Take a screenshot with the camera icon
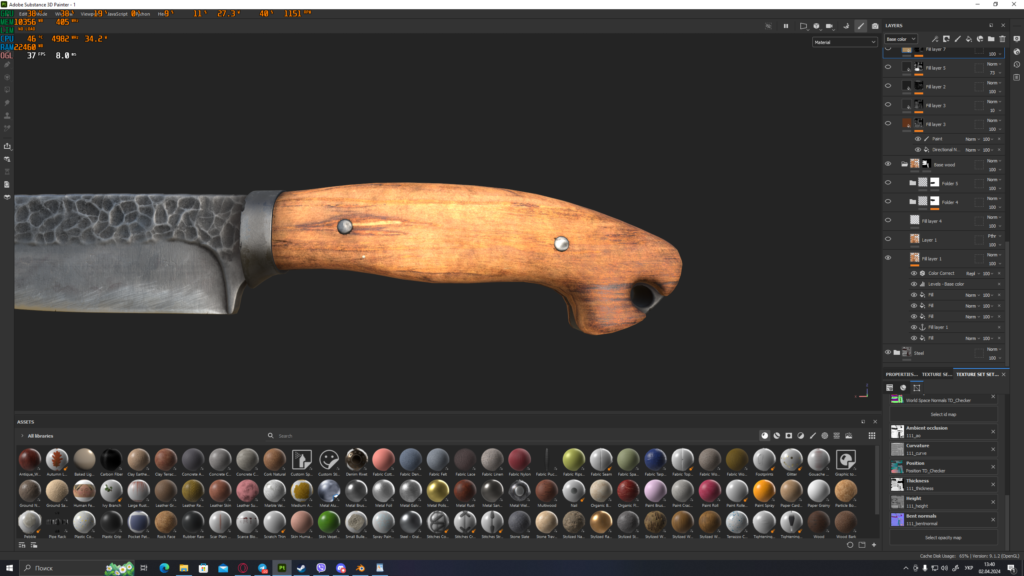Viewport: 1024px width, 576px height. [x=875, y=26]
